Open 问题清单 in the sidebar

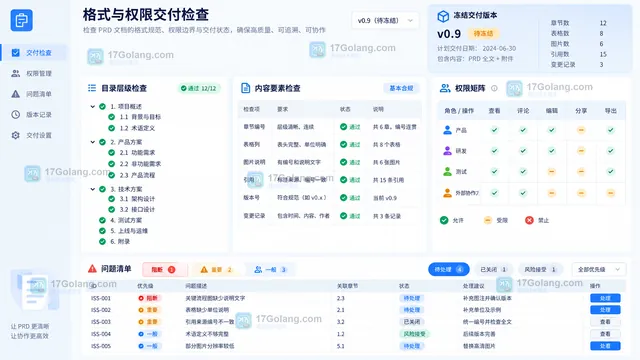pyautogui.click(x=33, y=94)
